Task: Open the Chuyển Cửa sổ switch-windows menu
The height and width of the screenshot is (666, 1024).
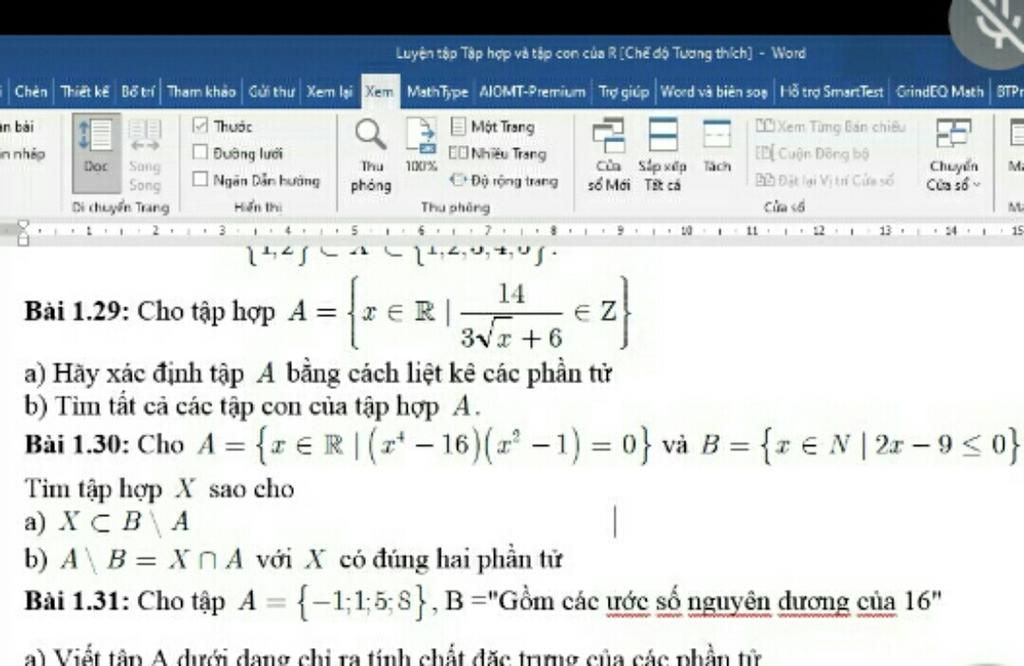Action: tap(953, 155)
